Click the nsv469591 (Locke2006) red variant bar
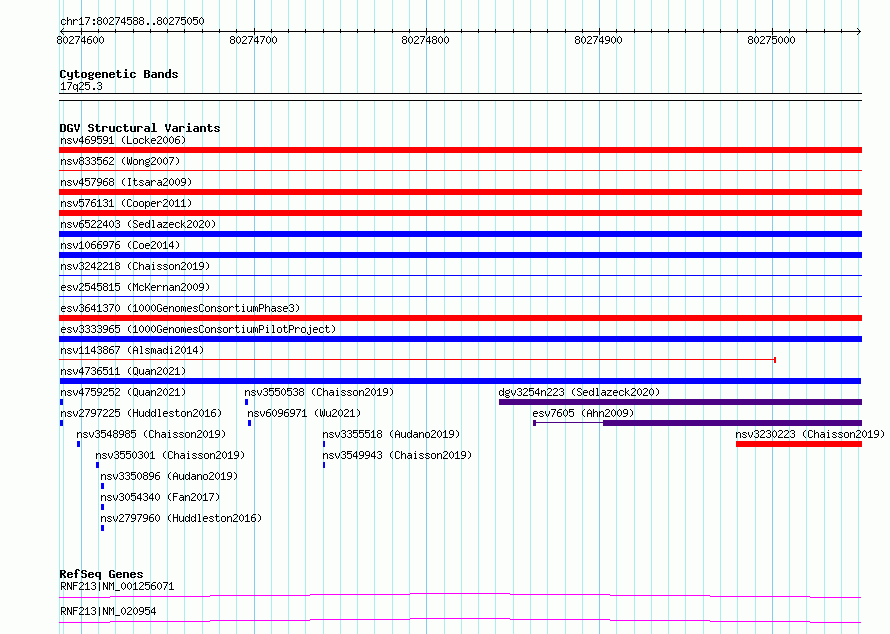The image size is (890, 634). point(460,150)
